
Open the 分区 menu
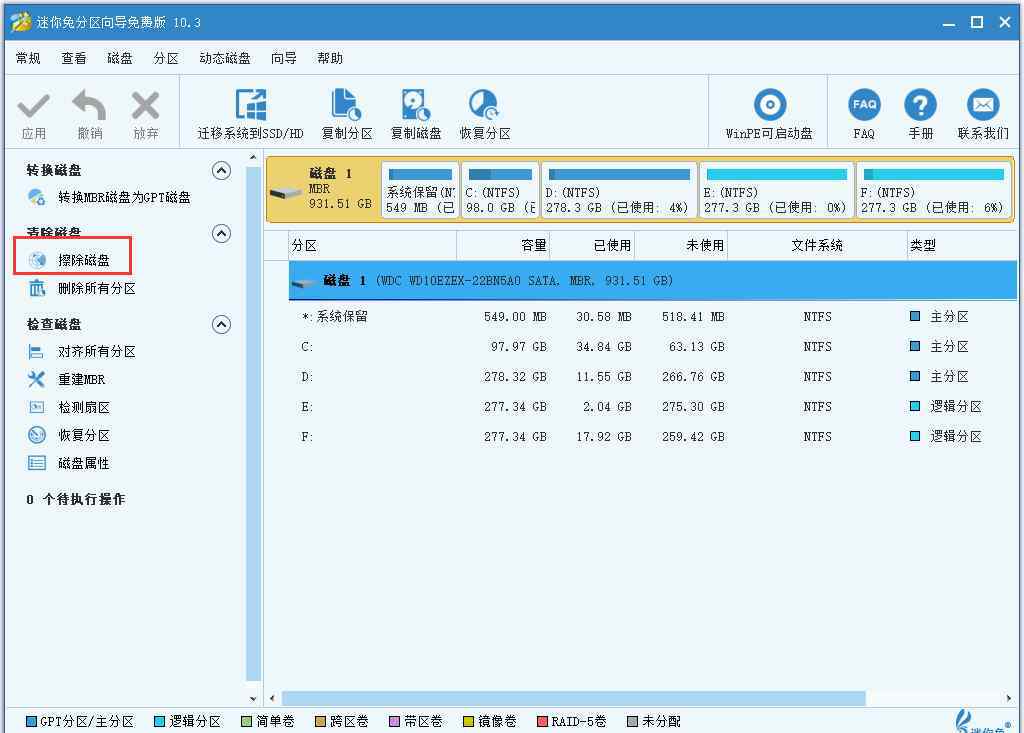pos(166,58)
